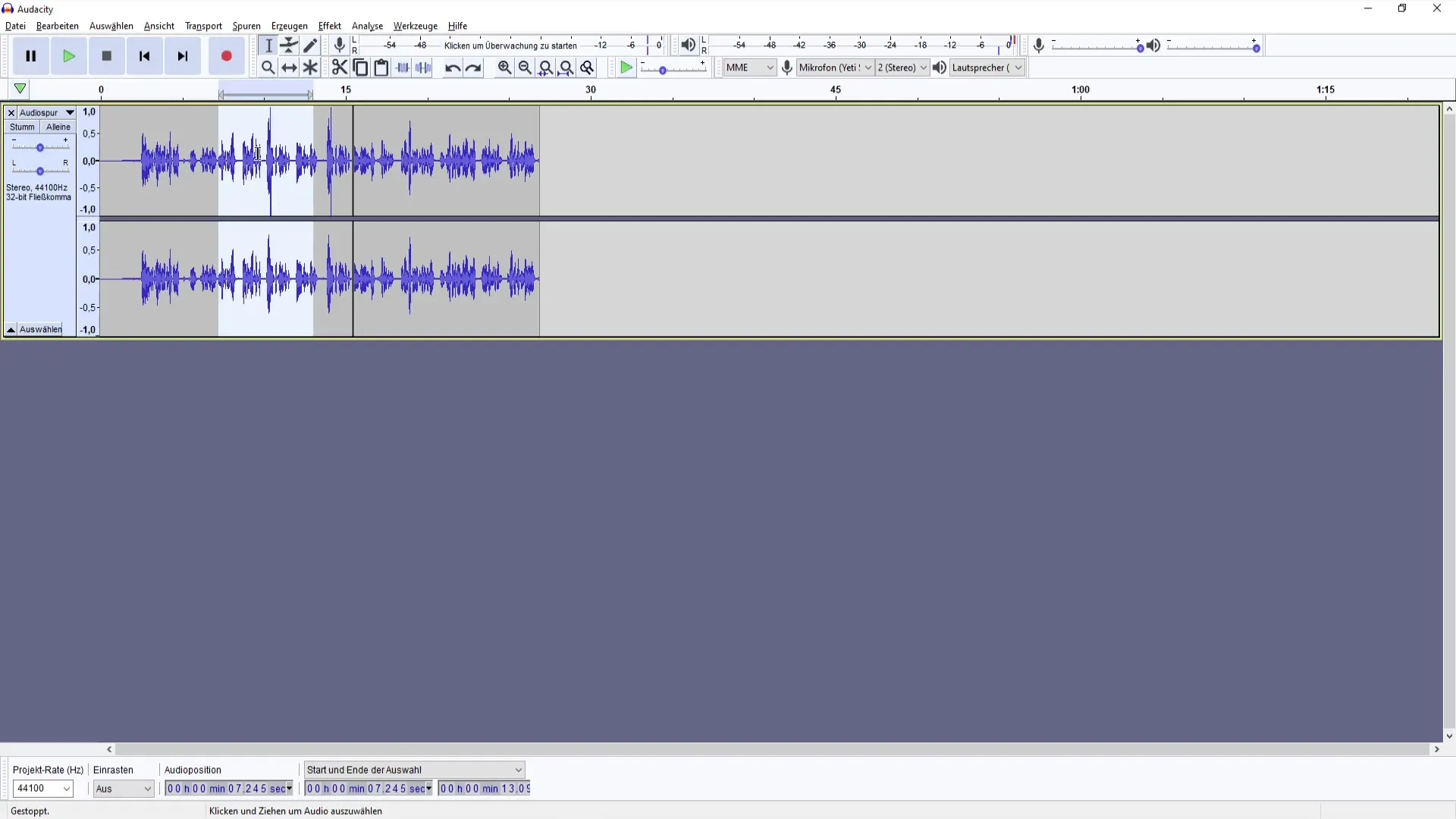The height and width of the screenshot is (819, 1456).
Task: Skip to start of project
Action: click(145, 56)
